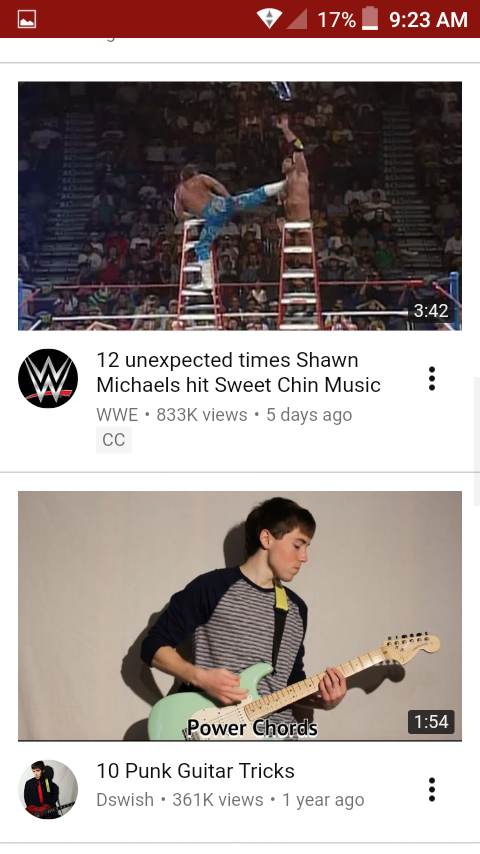Tap the 9:23 AM clock
Screen dimensions: 480x854
click(428, 20)
